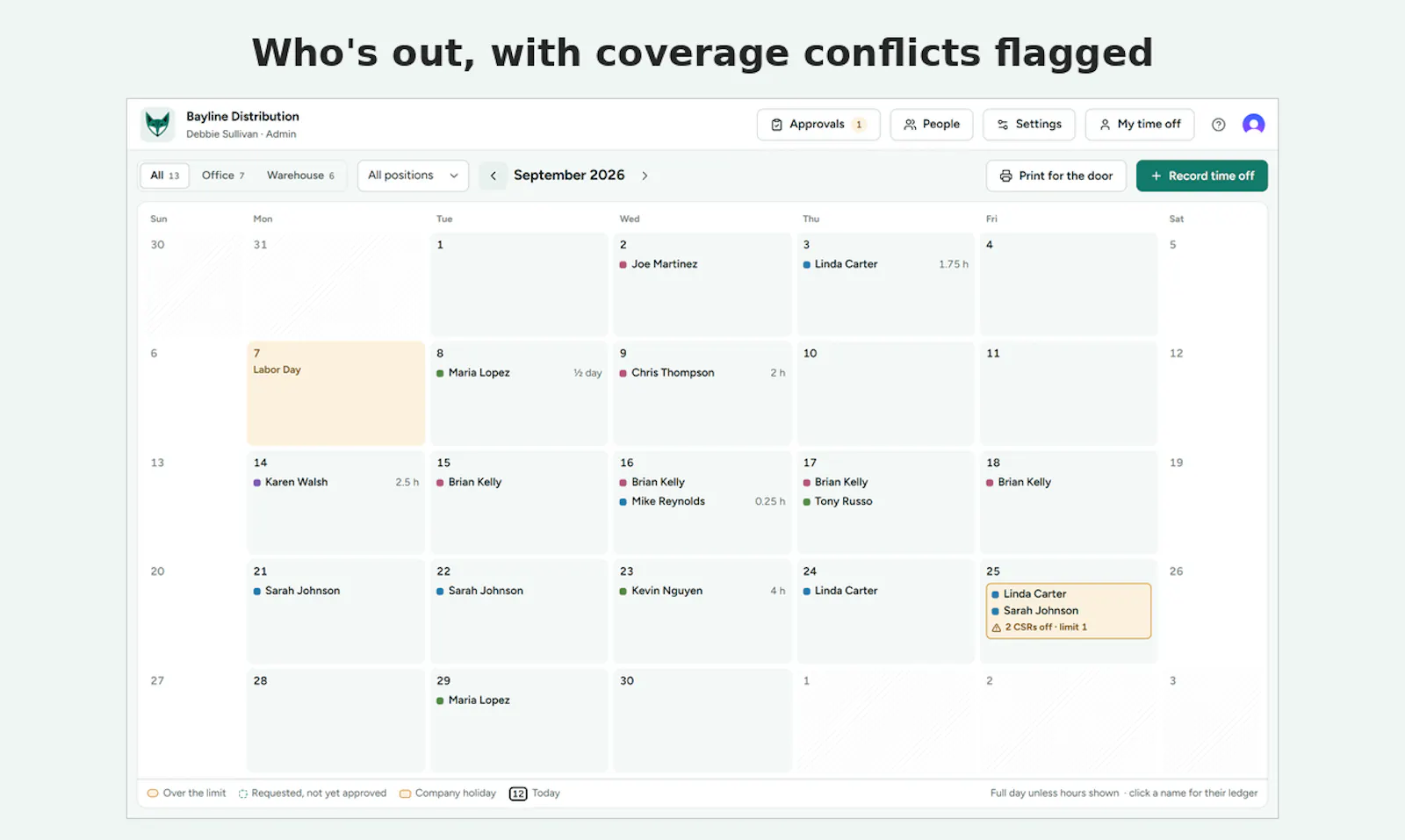Switch to Warehouse 6 tab

[x=300, y=176]
